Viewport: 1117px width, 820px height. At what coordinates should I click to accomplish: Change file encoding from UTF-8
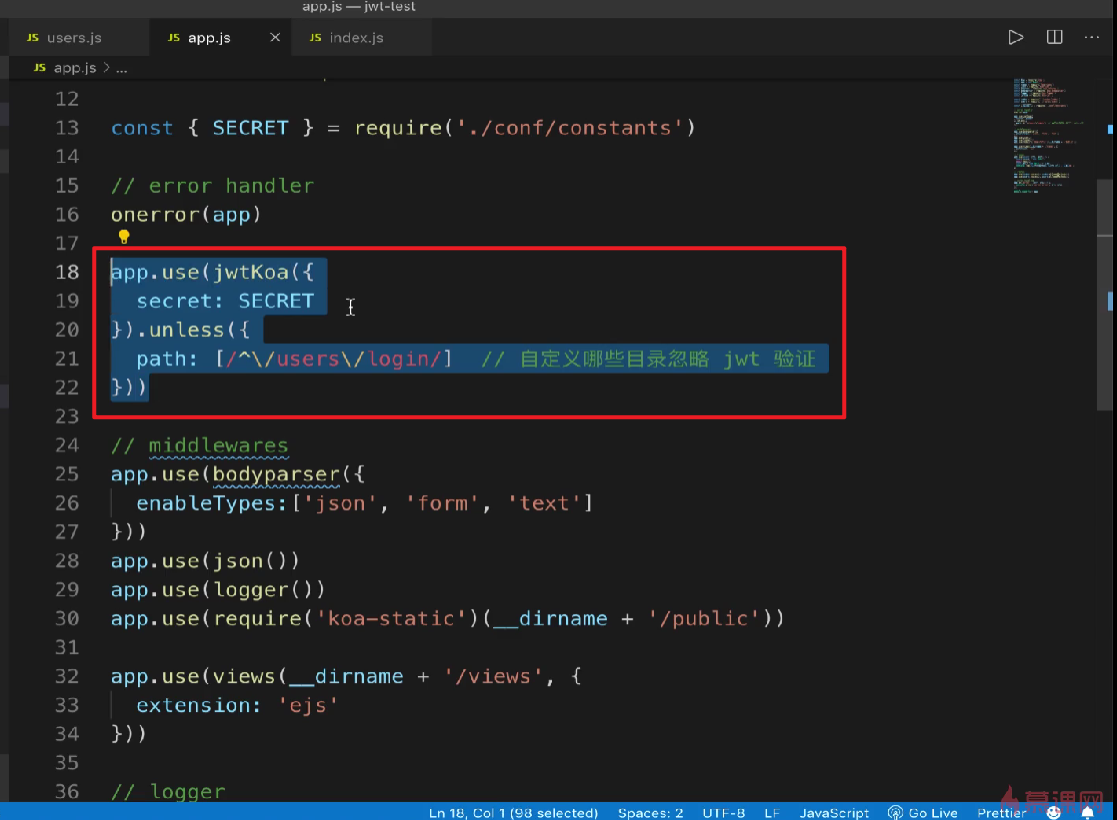(x=723, y=812)
